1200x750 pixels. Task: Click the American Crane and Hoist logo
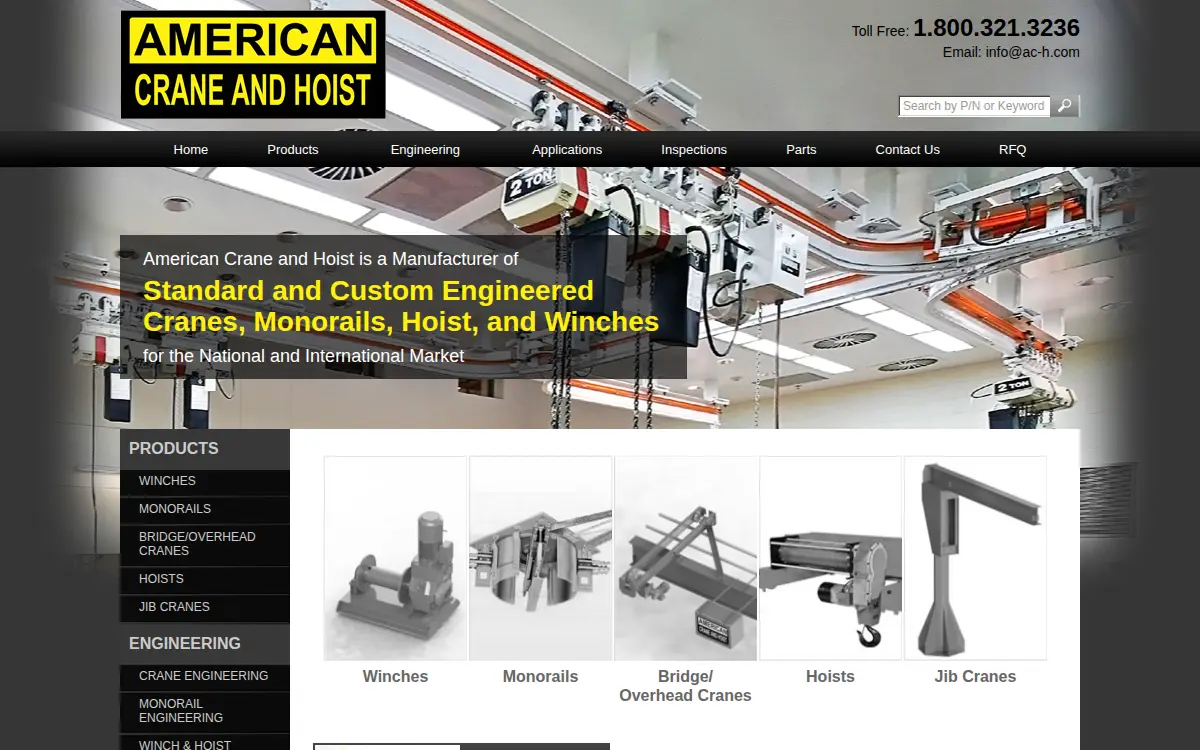click(x=253, y=65)
